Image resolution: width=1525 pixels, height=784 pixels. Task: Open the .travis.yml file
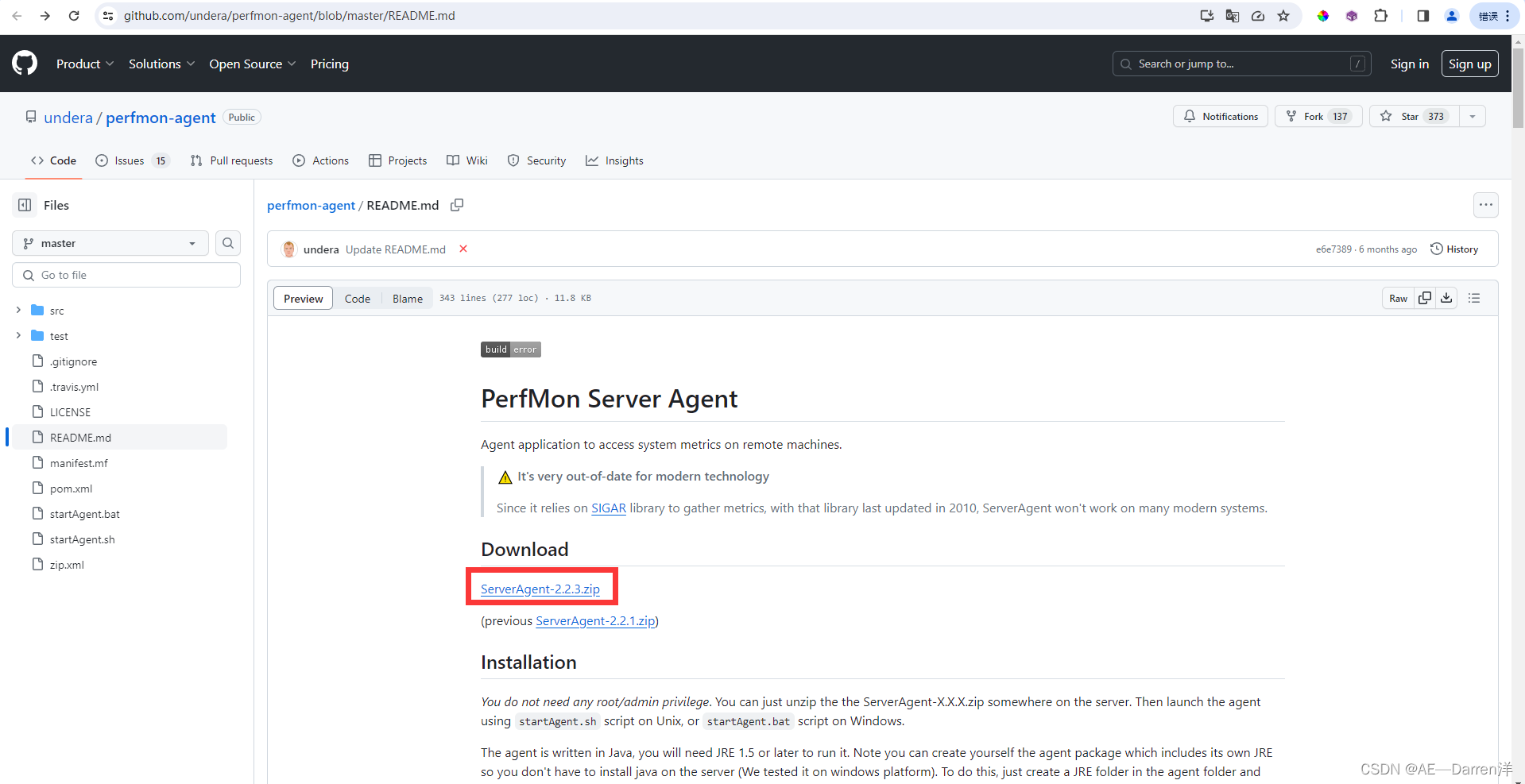(74, 387)
